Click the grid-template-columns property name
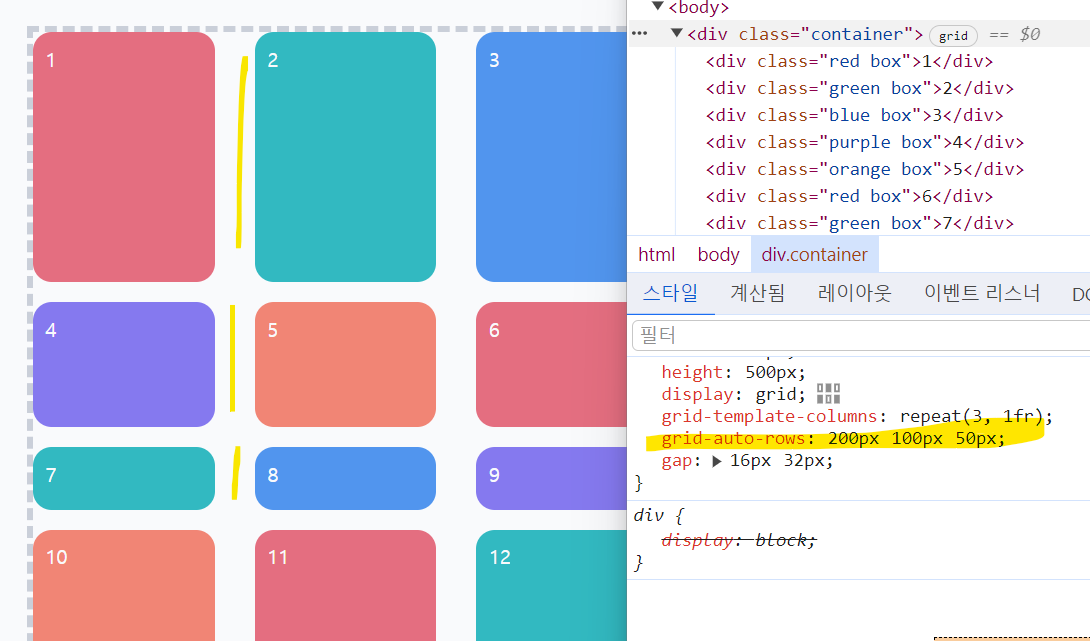 (769, 416)
